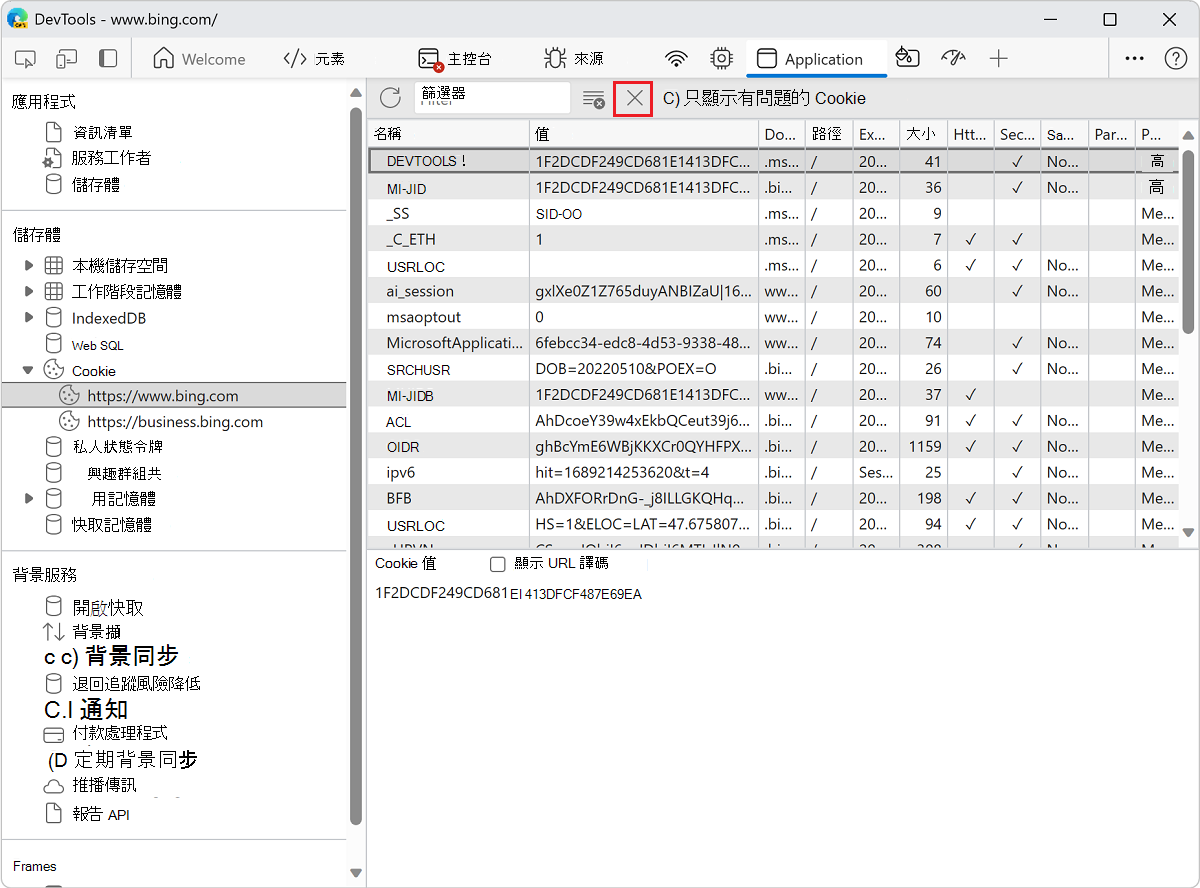
Task: Toggle device emulation icon
Action: (67, 59)
